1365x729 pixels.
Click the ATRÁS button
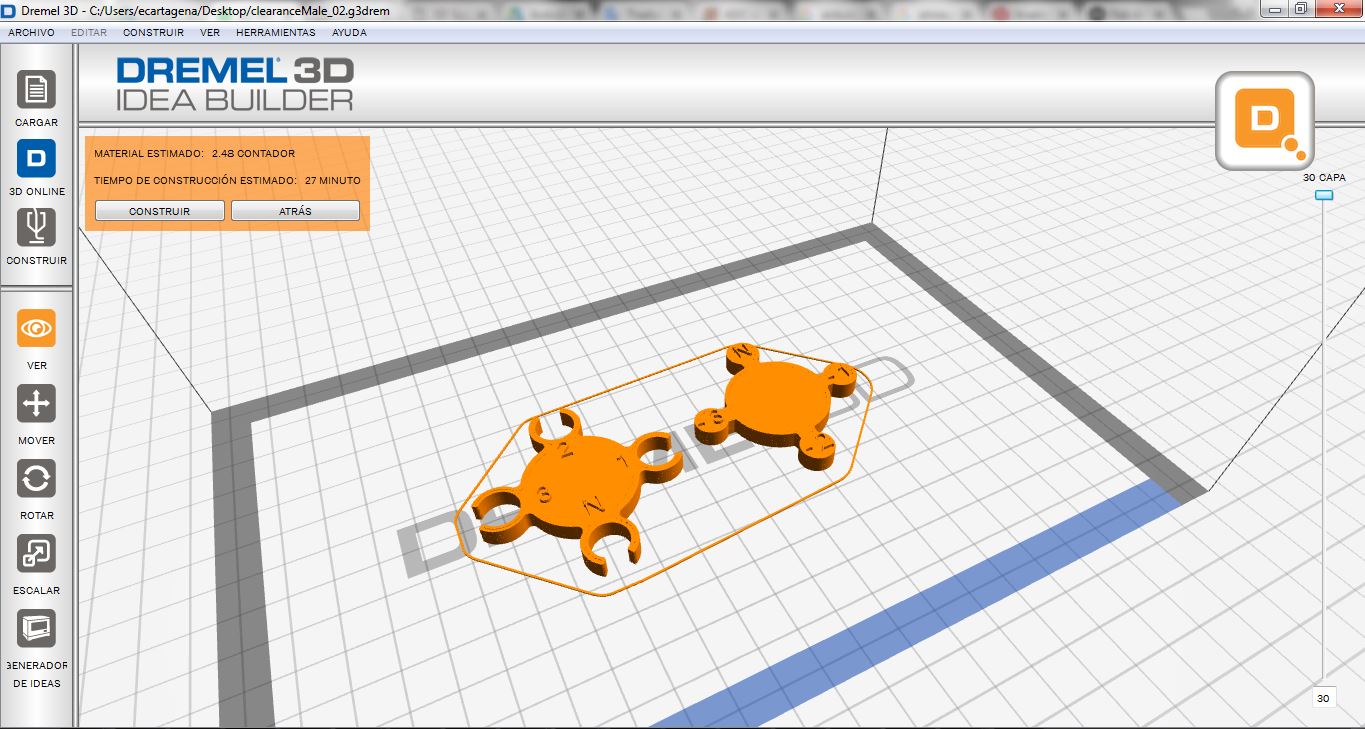tap(295, 211)
